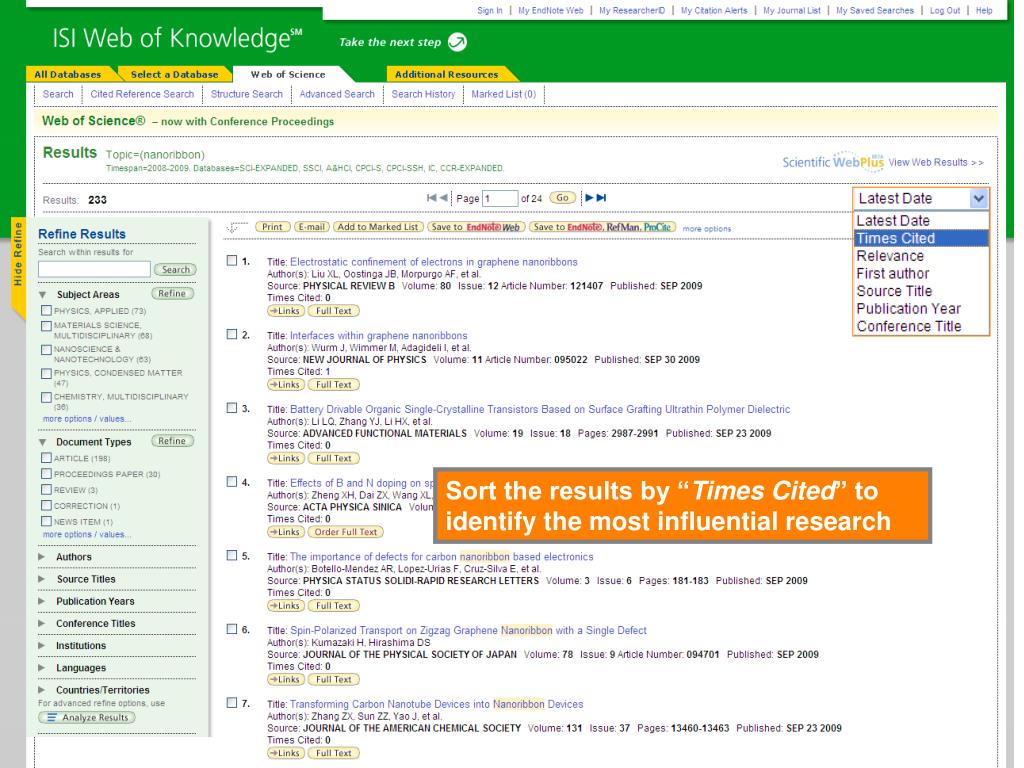This screenshot has width=1024, height=768.
Task: Click Go button beside page number
Action: pyautogui.click(x=562, y=198)
